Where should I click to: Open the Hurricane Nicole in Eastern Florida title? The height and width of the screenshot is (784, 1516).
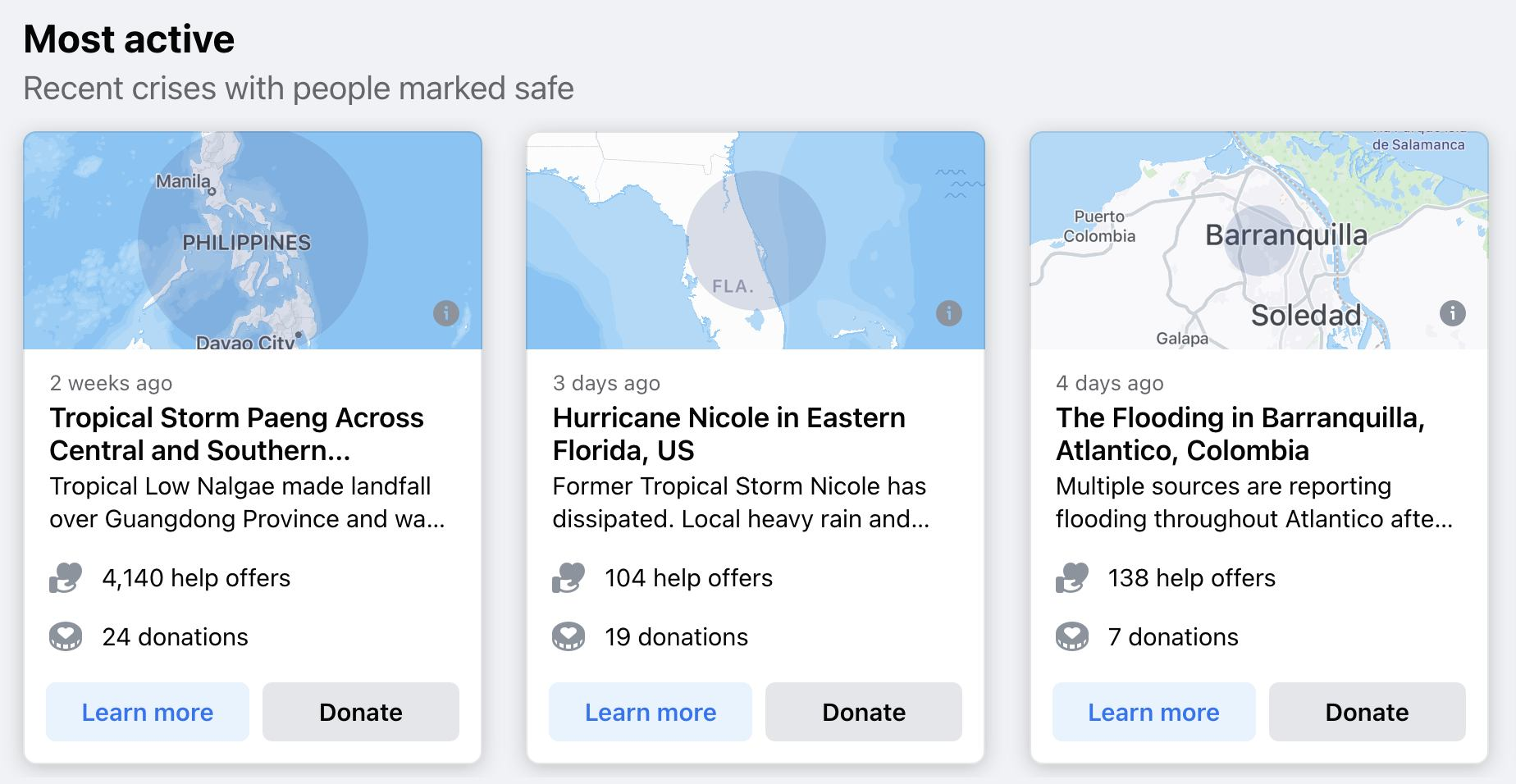tap(728, 434)
